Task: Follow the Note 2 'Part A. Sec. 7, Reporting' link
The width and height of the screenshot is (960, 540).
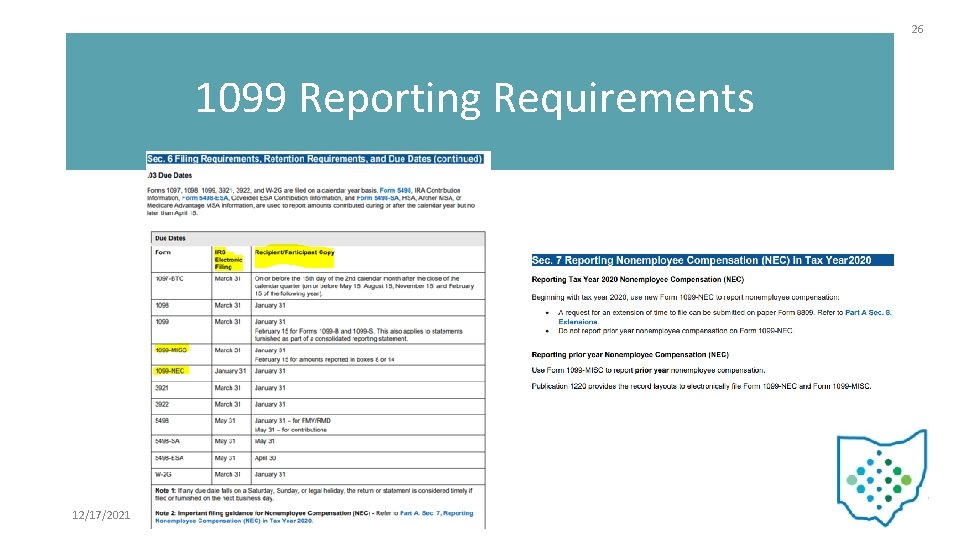Action: (x=314, y=517)
